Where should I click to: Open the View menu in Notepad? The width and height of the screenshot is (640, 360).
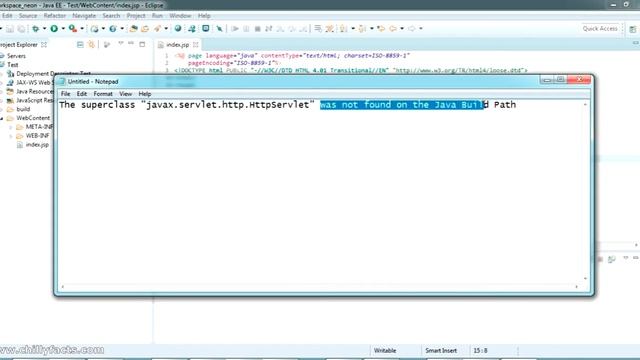[x=125, y=94]
